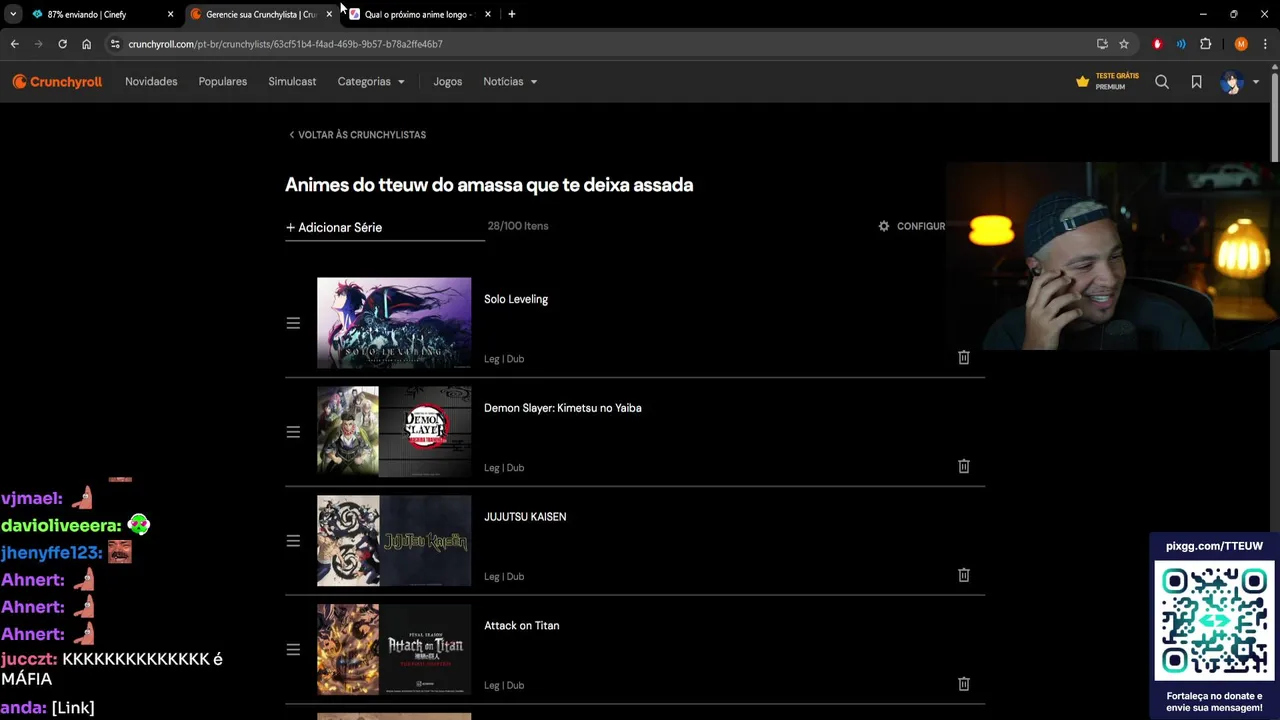Viewport: 1280px width, 720px height.
Task: Reload the page
Action: coord(62,44)
